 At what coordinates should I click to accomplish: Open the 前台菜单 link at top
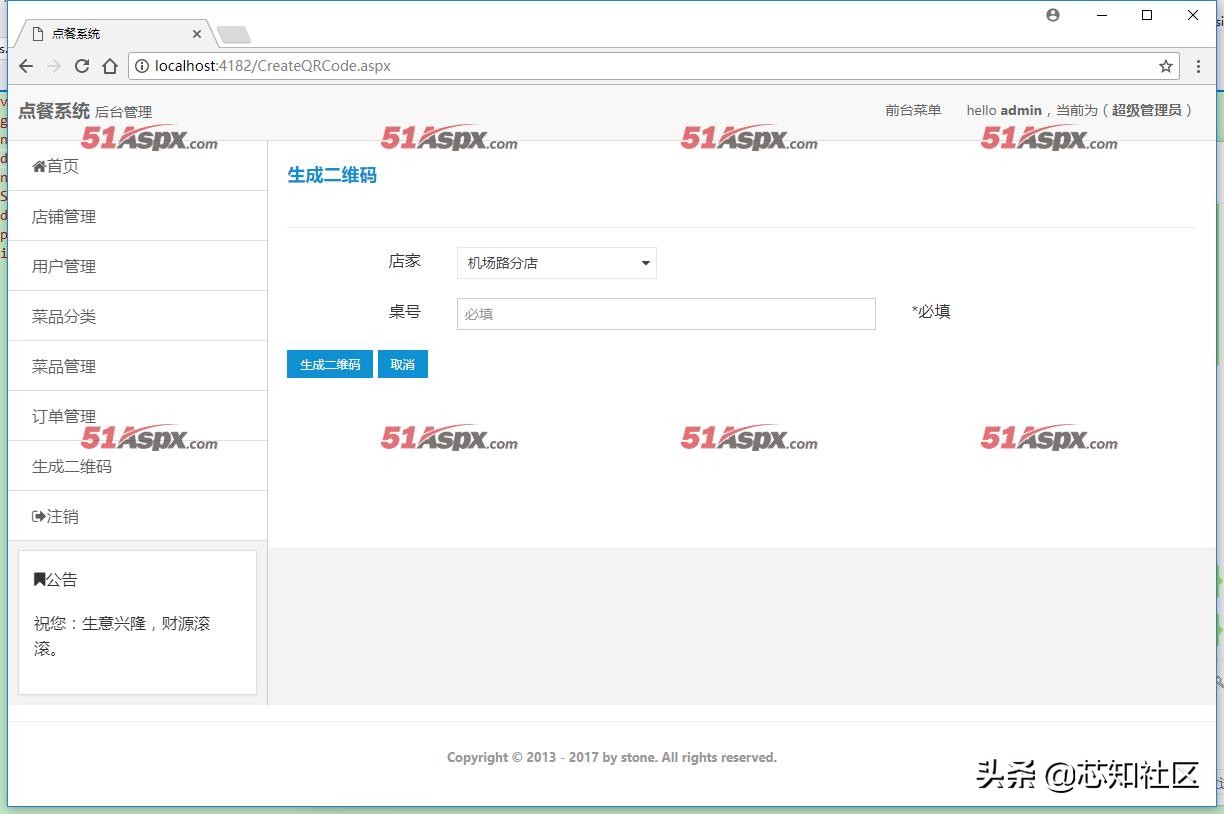(x=913, y=111)
